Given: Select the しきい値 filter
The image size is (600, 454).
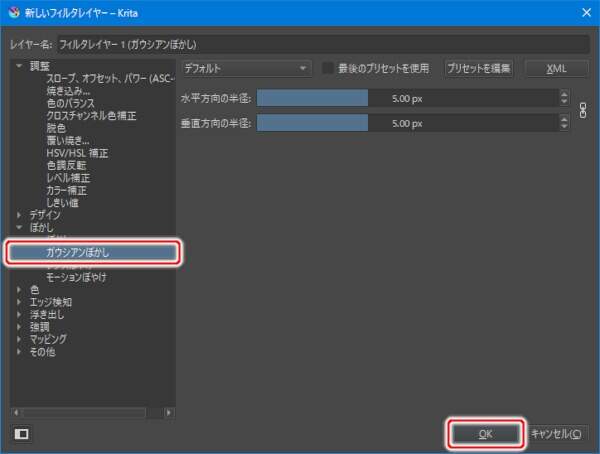Looking at the screenshot, I should [62, 203].
